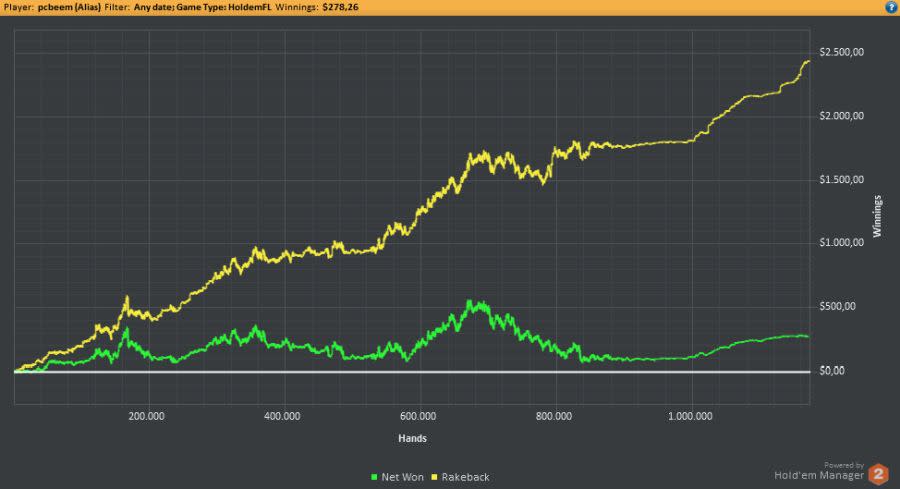Click the 600.000 hands axis label
This screenshot has height=489, width=900.
[418, 416]
